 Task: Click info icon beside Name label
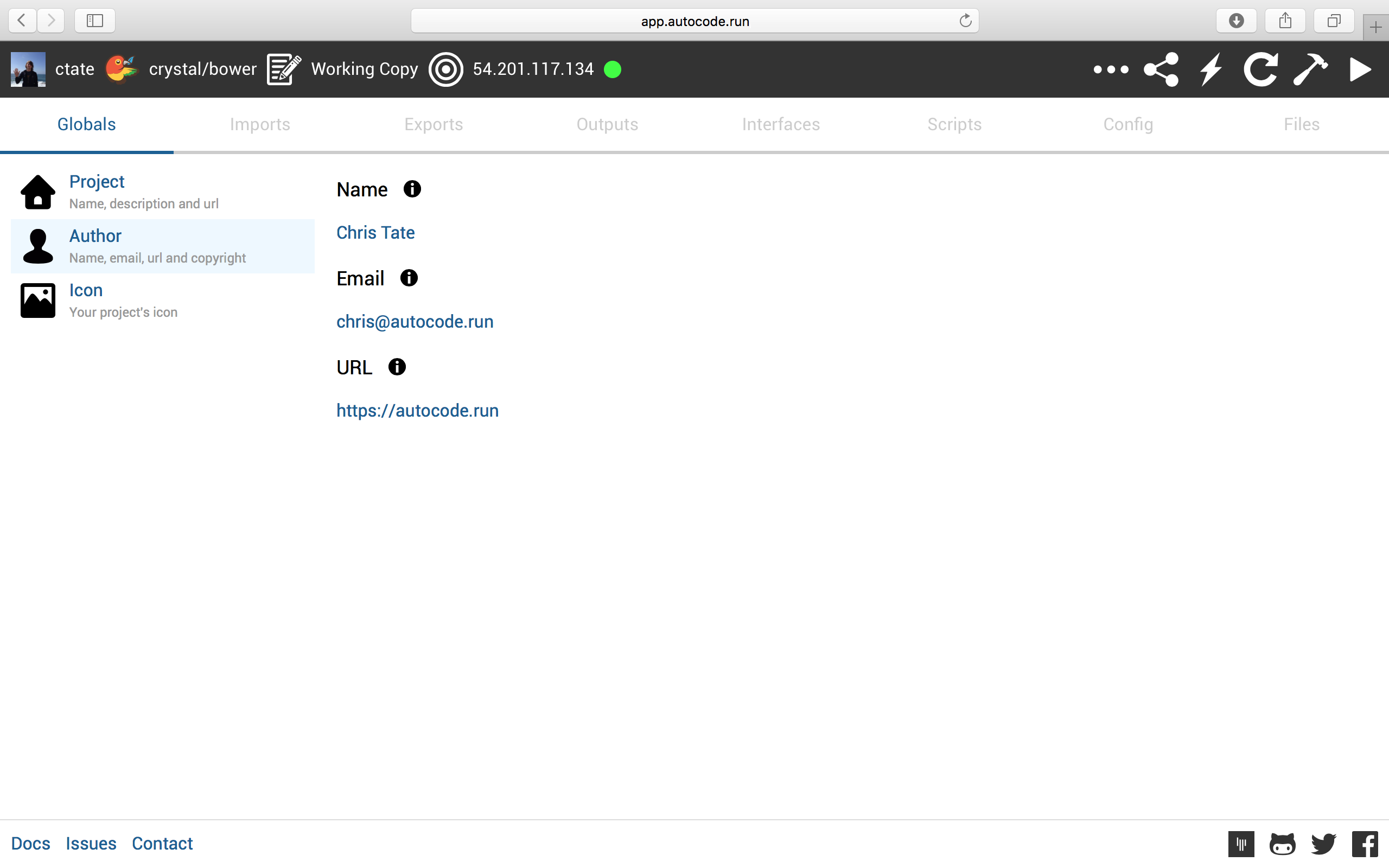click(x=412, y=189)
